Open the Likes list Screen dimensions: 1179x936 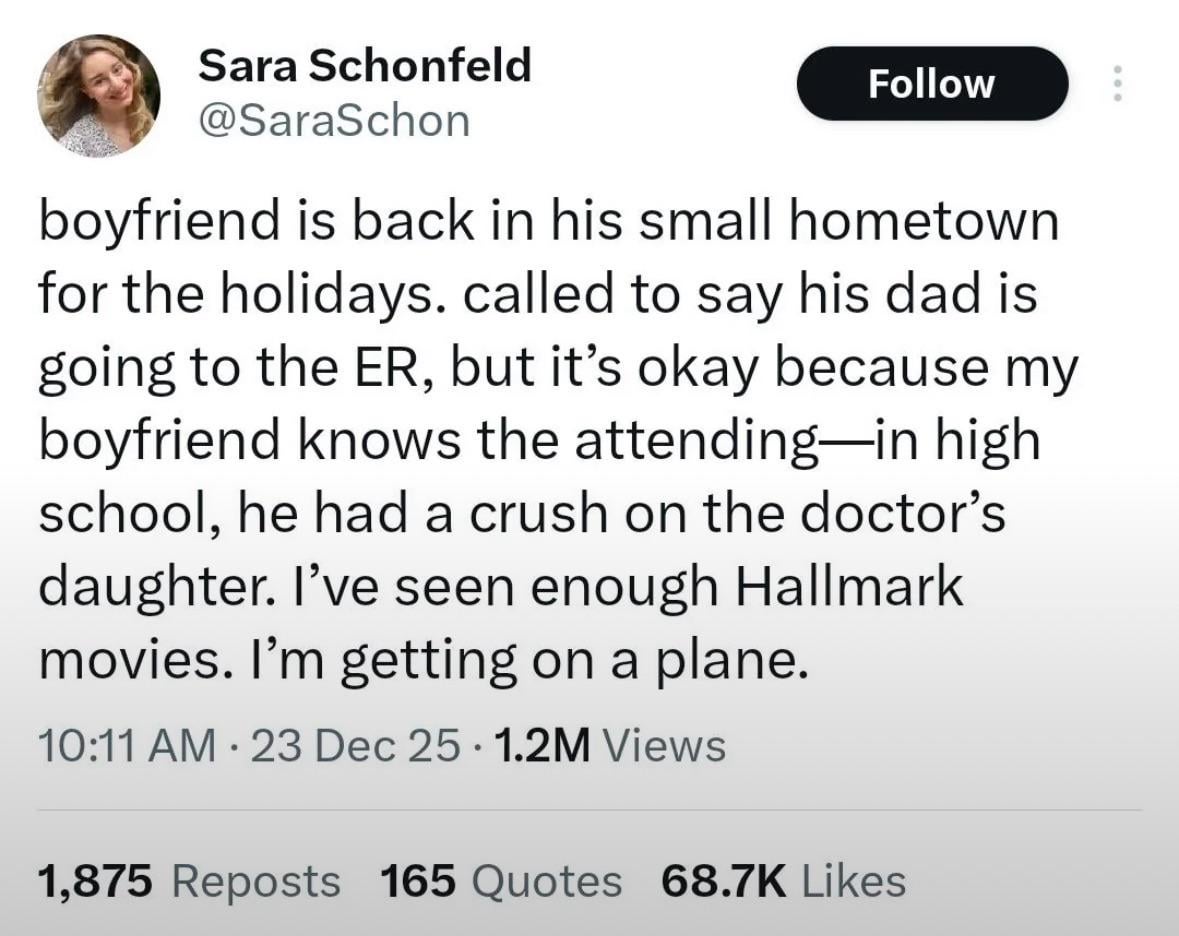(x=854, y=881)
